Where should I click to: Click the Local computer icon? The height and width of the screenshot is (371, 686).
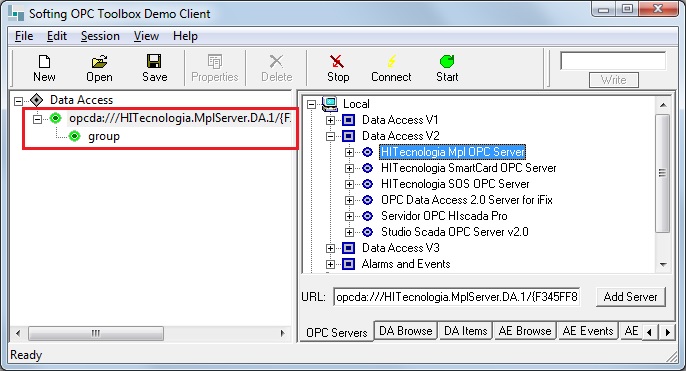tap(330, 104)
